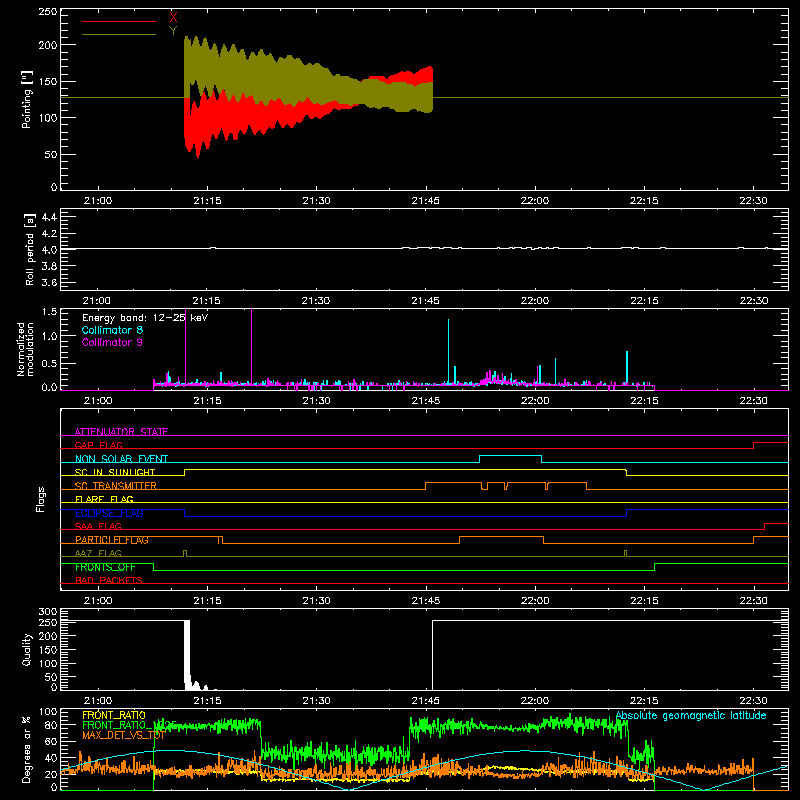This screenshot has height=800, width=800.
Task: Click the 0.5 tick on modulation axis
Action: coord(49,363)
